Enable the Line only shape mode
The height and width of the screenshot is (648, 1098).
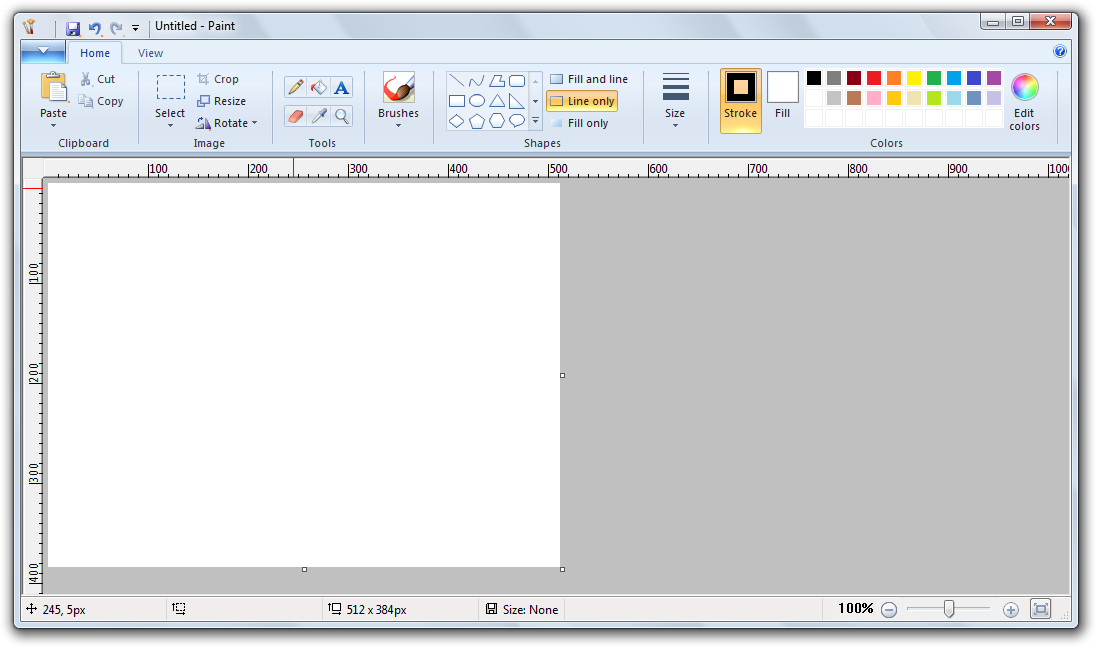(x=582, y=101)
